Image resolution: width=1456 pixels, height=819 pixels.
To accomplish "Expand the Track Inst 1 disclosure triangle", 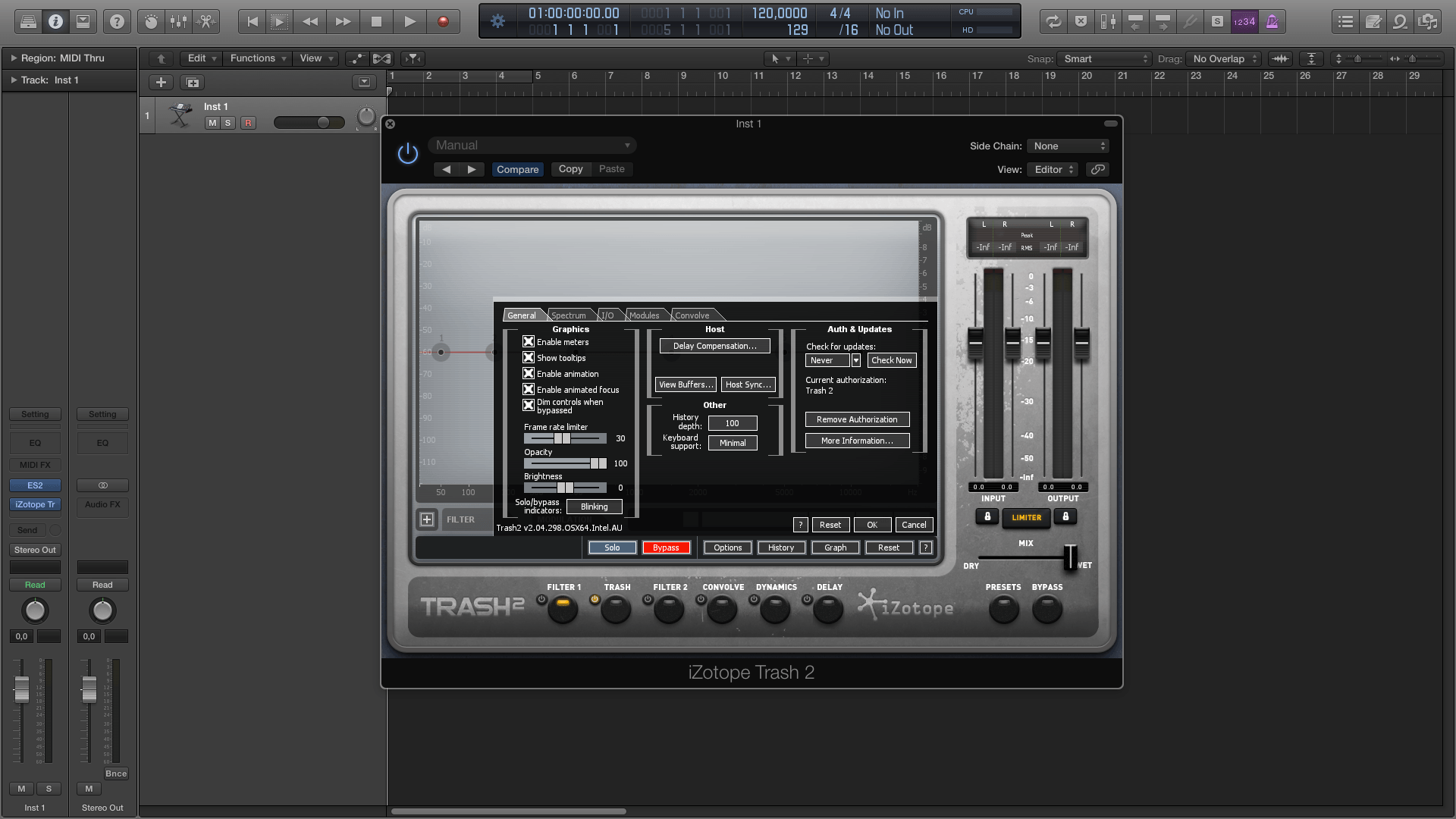I will 13,80.
